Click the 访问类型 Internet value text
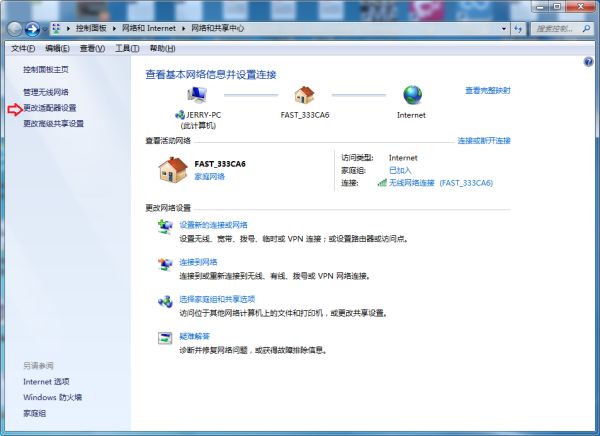 [403, 158]
